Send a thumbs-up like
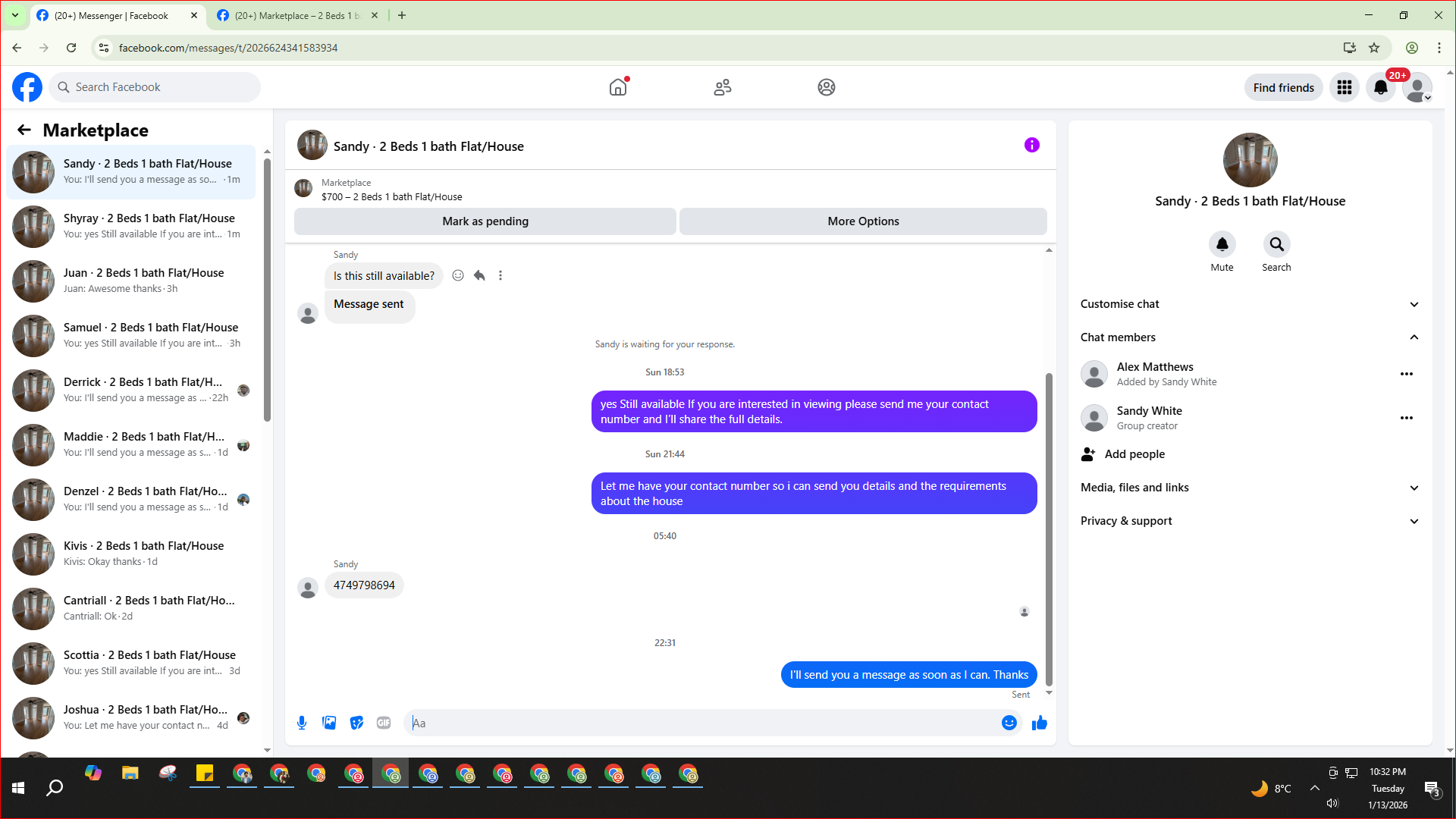Image resolution: width=1456 pixels, height=819 pixels. coord(1039,723)
